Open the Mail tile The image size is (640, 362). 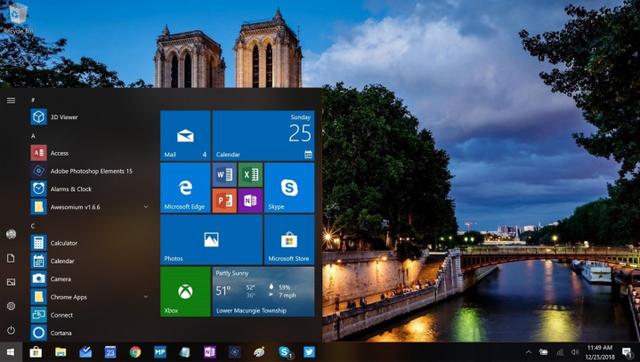tap(185, 135)
